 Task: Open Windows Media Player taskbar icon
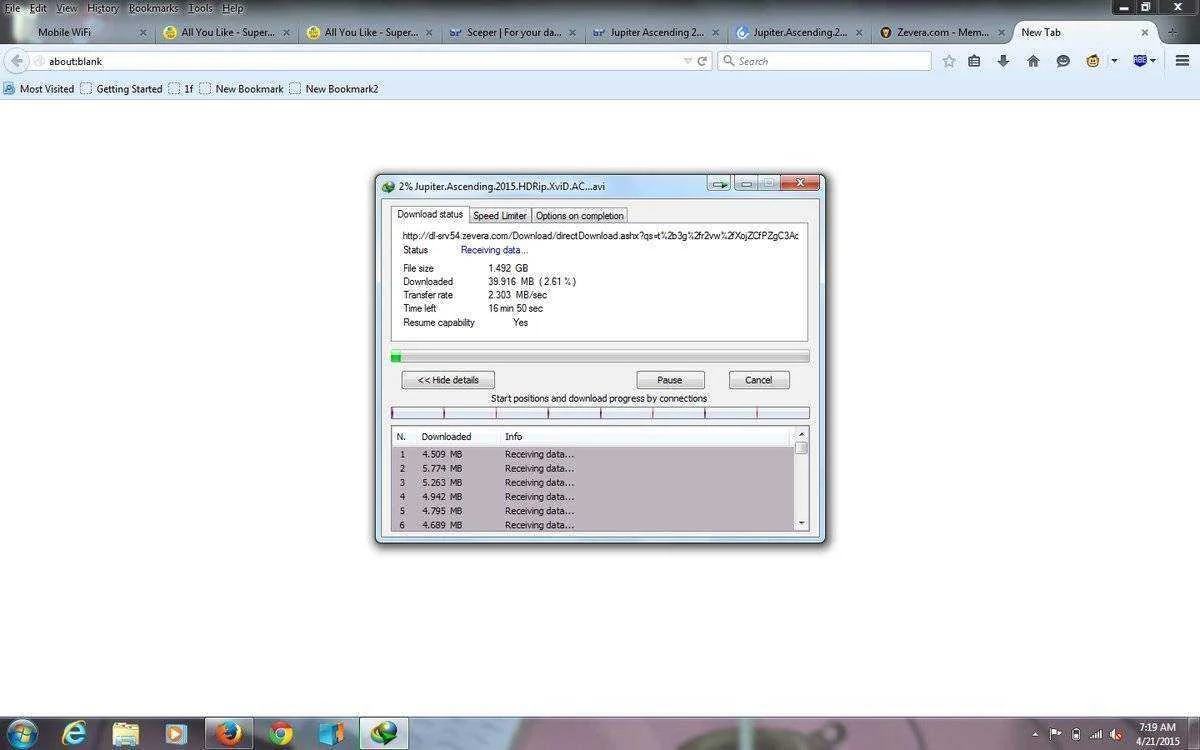pyautogui.click(x=176, y=733)
